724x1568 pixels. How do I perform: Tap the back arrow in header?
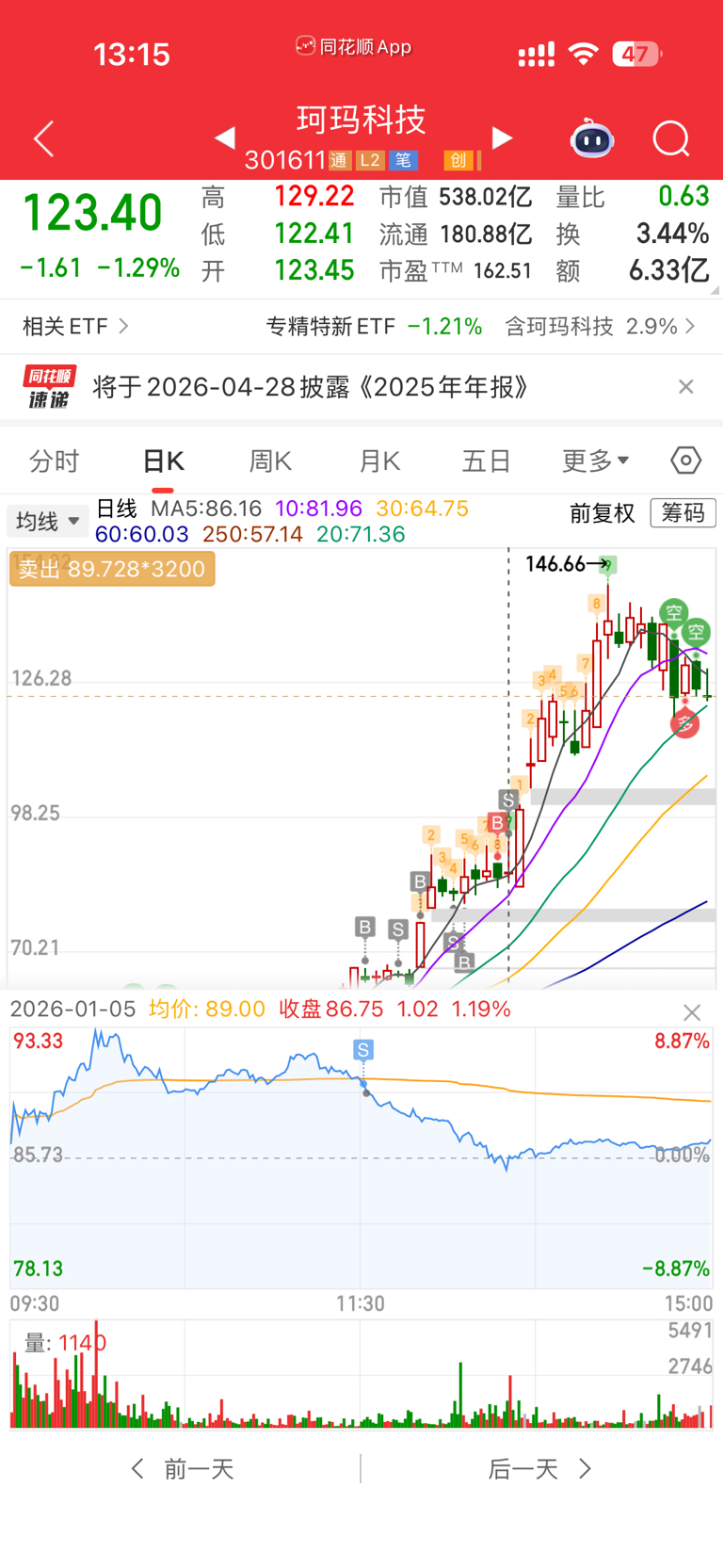[44, 139]
